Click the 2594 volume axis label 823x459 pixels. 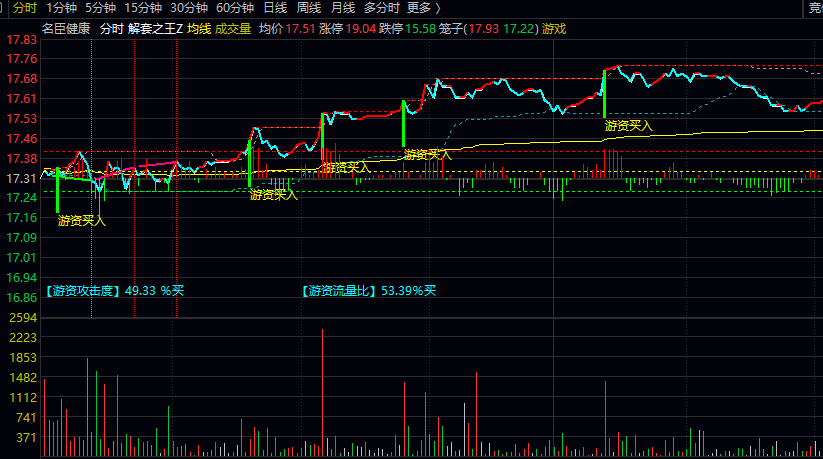click(x=23, y=318)
